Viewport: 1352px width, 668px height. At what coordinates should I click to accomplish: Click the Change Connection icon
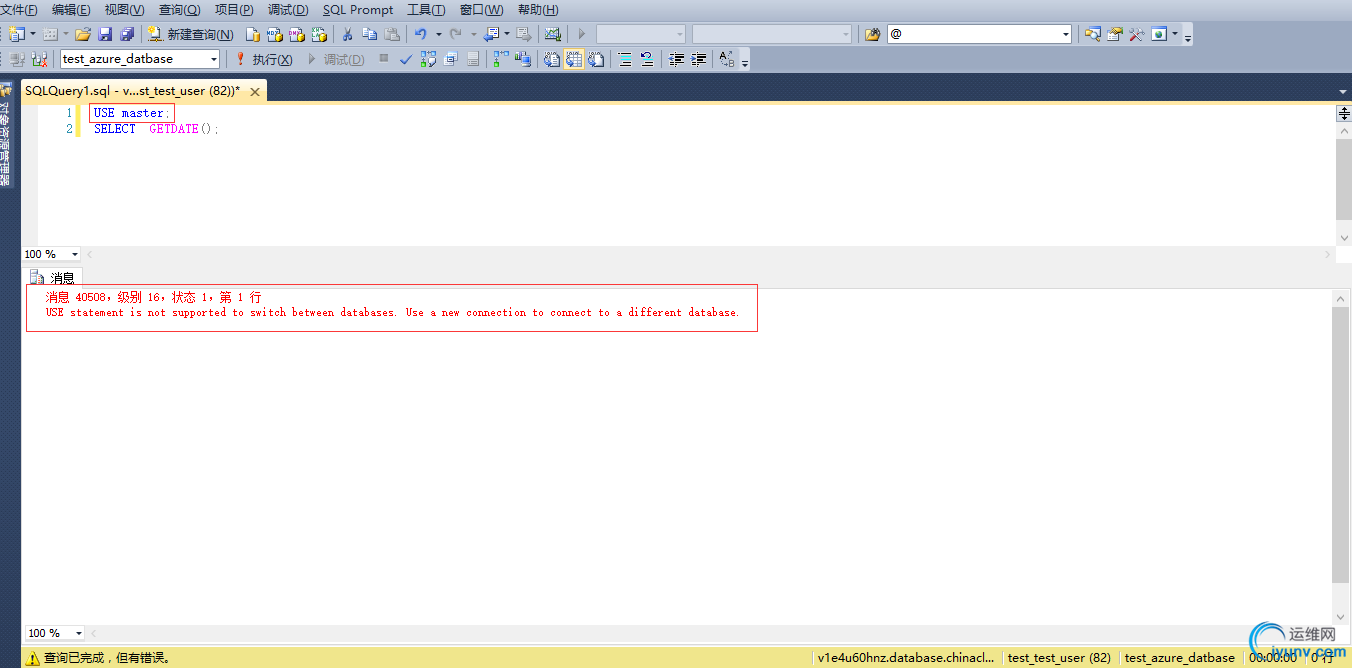tap(38, 59)
